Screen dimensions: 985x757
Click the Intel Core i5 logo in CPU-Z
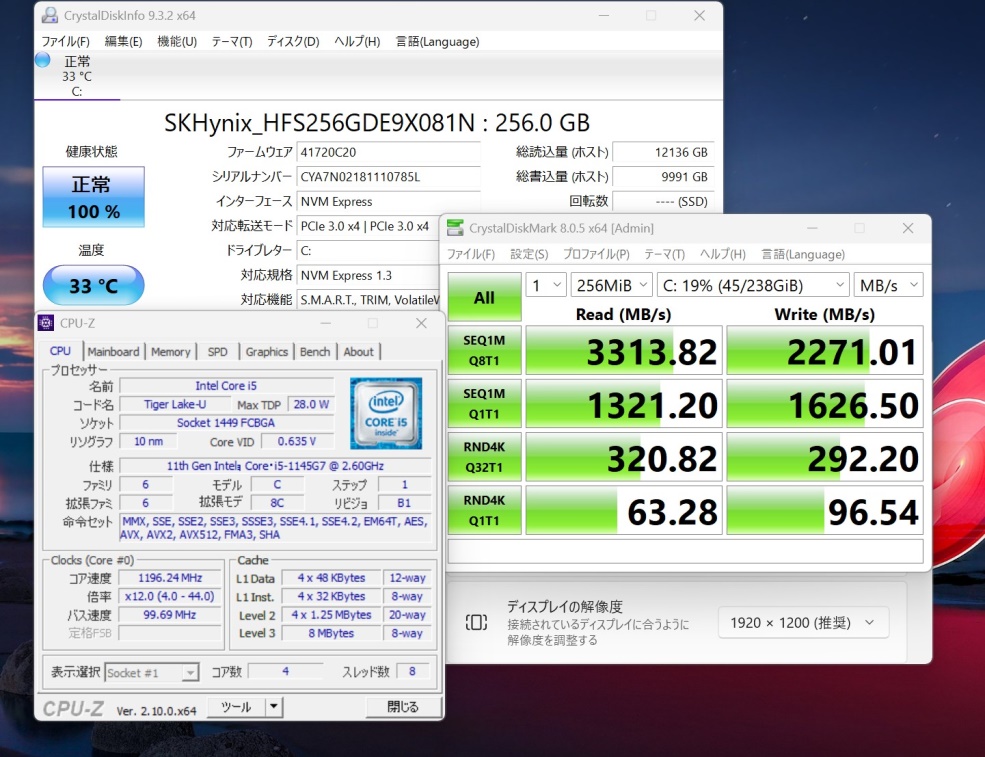(386, 413)
